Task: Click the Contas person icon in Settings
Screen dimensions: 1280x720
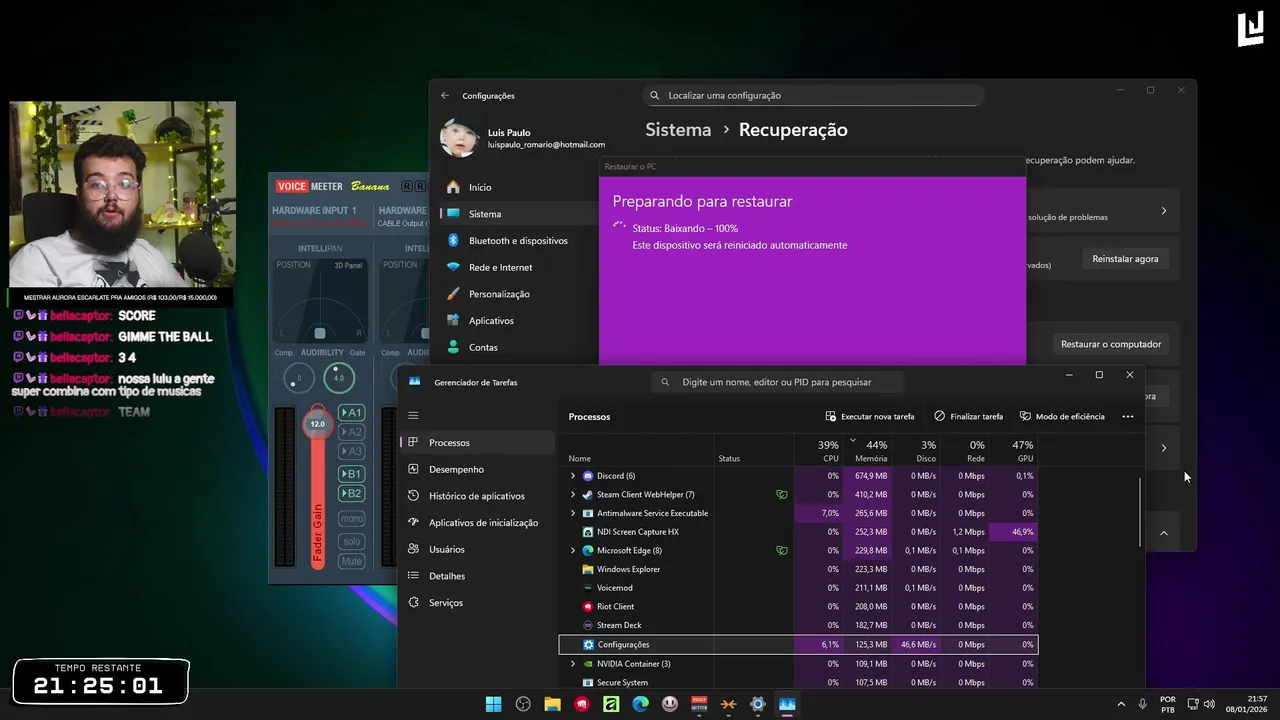Action: (453, 347)
